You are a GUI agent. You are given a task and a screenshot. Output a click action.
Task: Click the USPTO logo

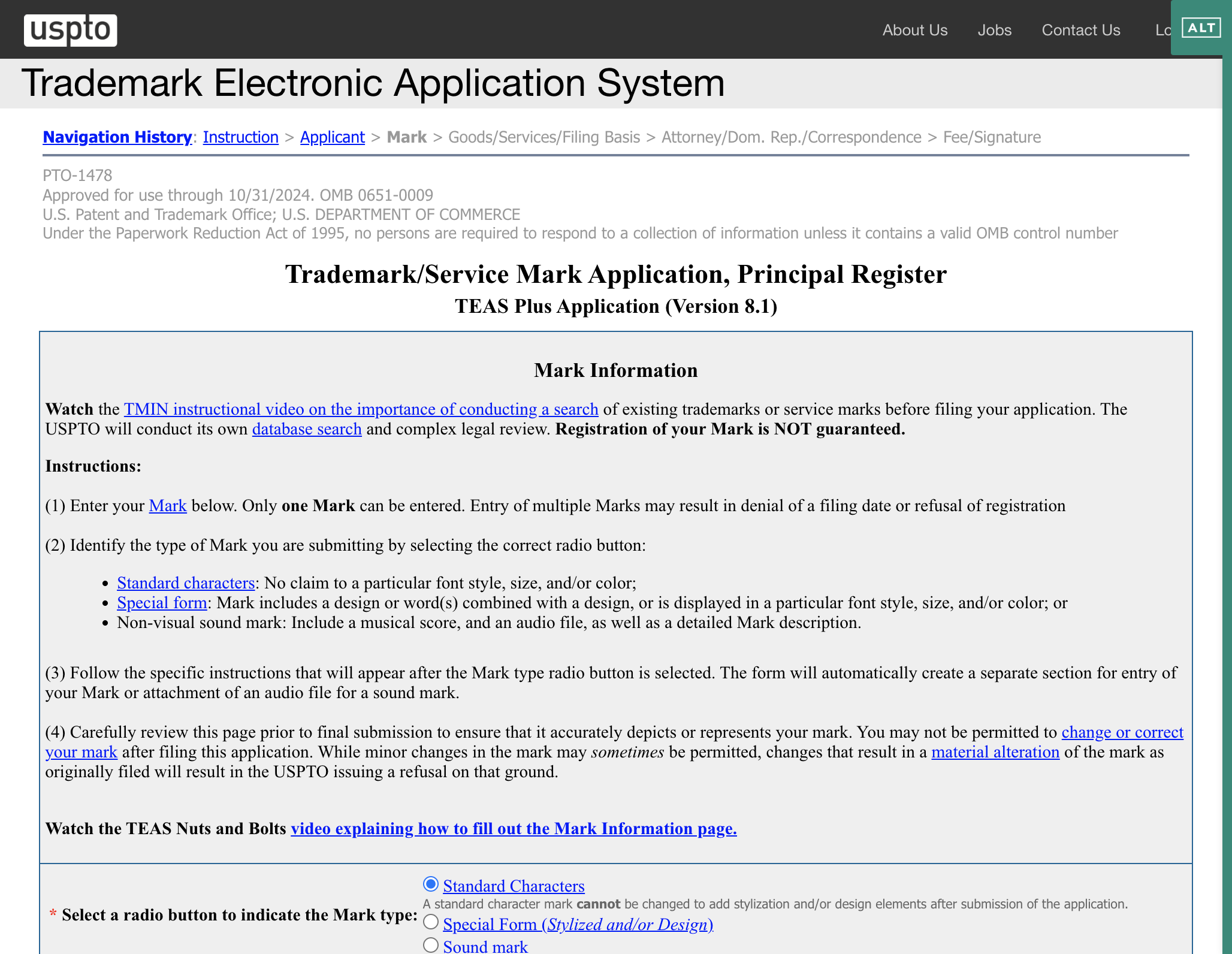click(x=70, y=30)
